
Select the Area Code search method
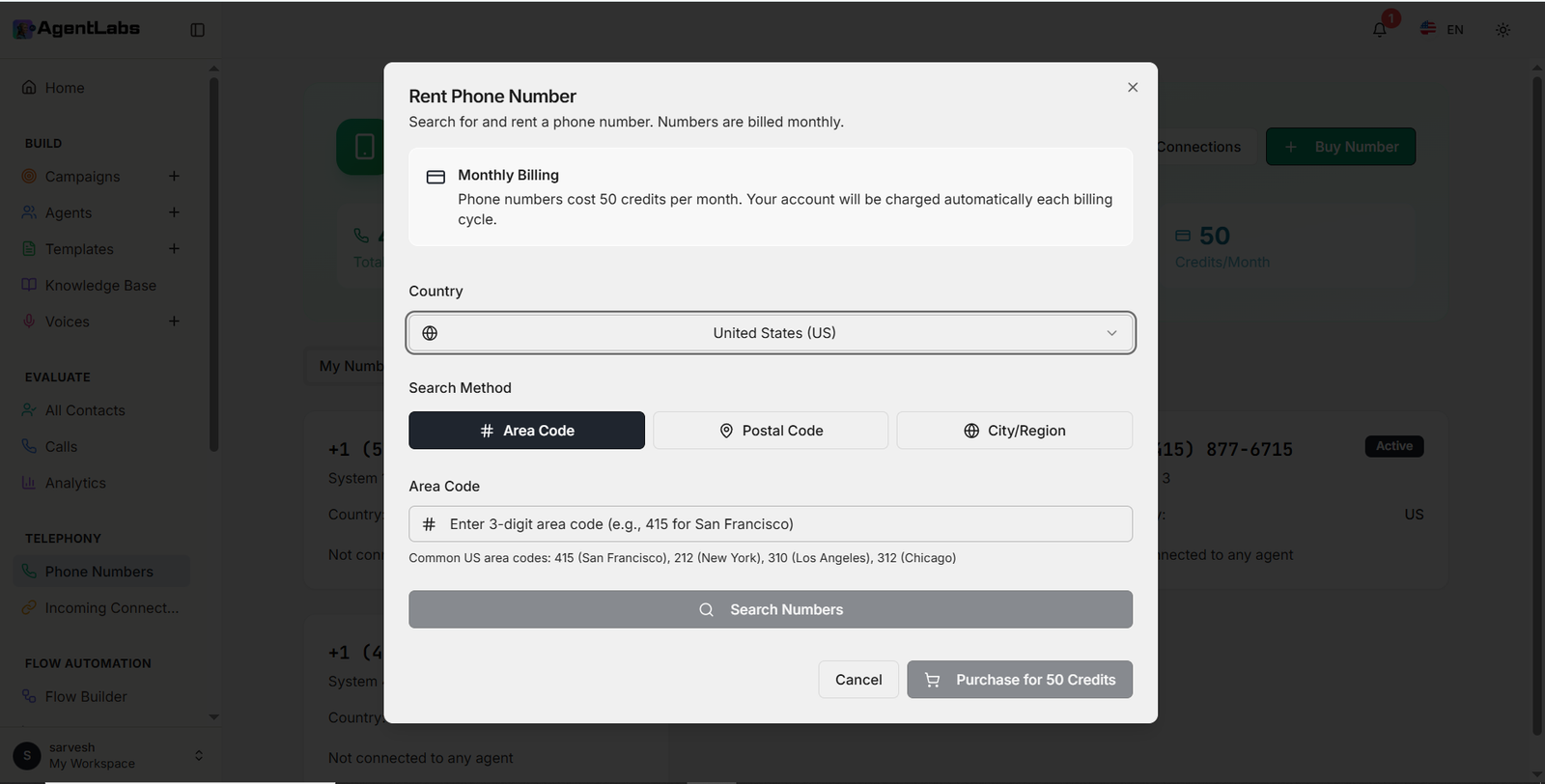coord(525,430)
